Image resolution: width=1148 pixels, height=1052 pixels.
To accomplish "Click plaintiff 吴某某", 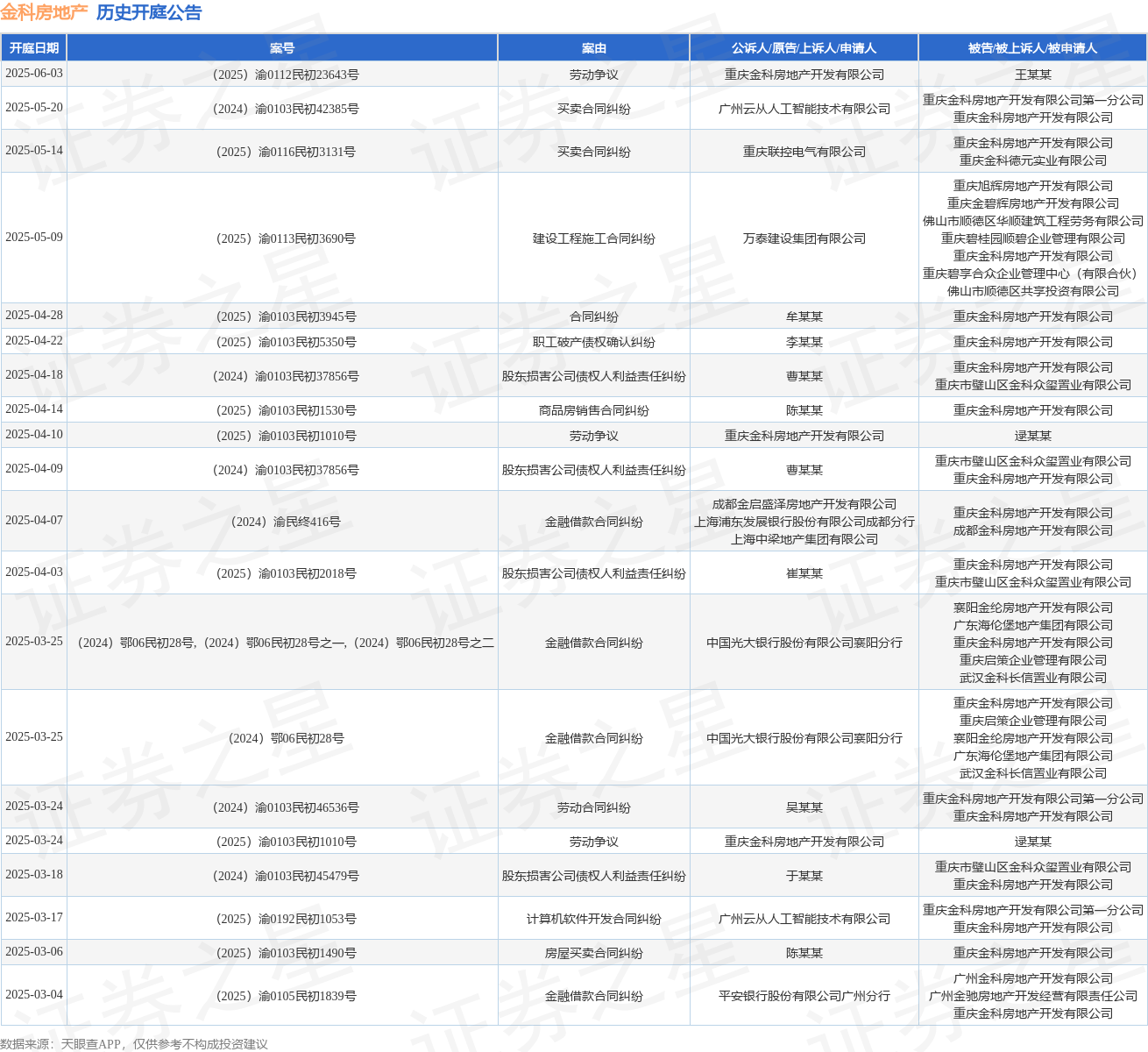I will 804,807.
